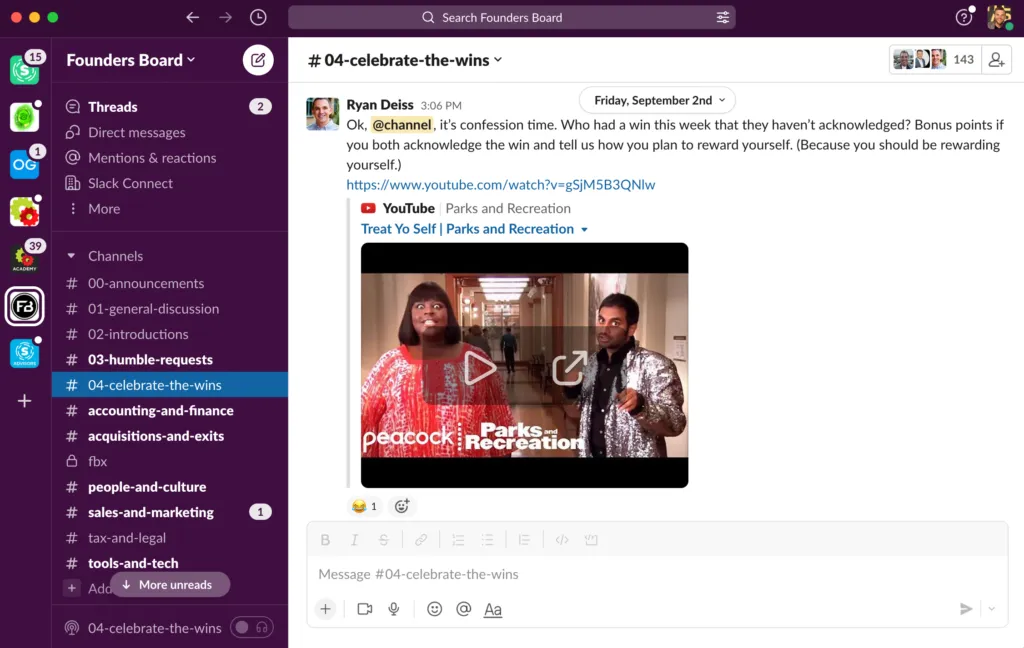This screenshot has width=1024, height=648.
Task: Open search filter options icon
Action: click(x=722, y=18)
